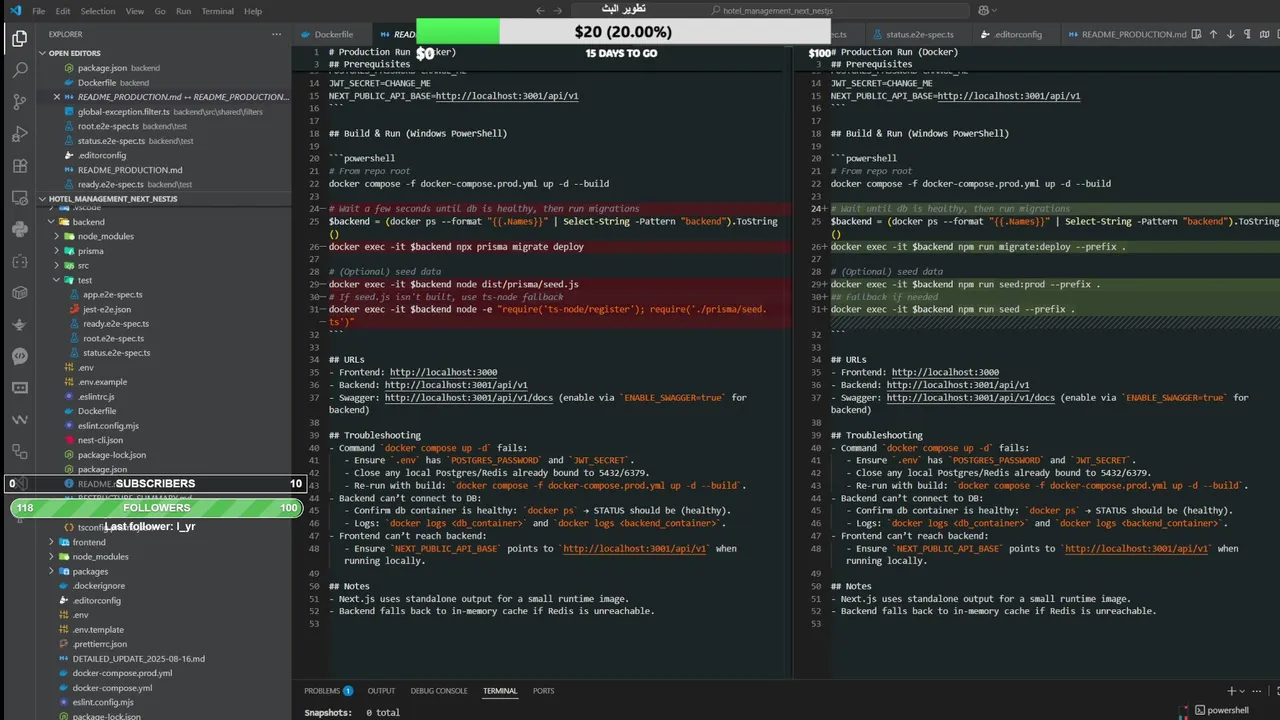The width and height of the screenshot is (1280, 720).
Task: Open the Extensions view
Action: (19, 166)
